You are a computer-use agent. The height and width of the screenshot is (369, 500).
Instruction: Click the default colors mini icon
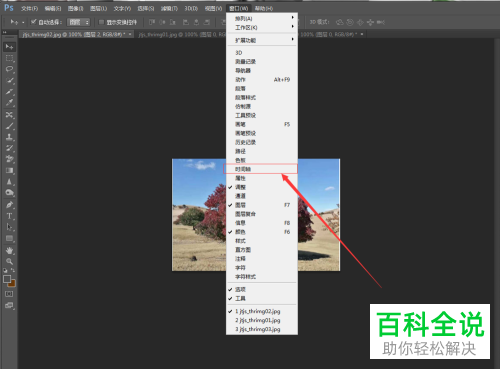pos(5,270)
